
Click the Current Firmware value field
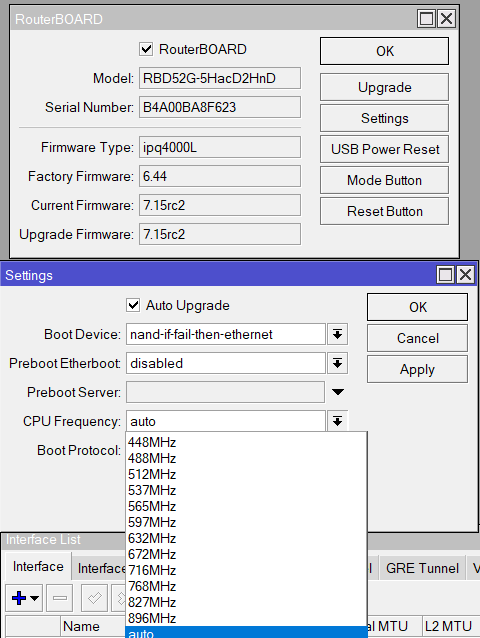pos(220,205)
